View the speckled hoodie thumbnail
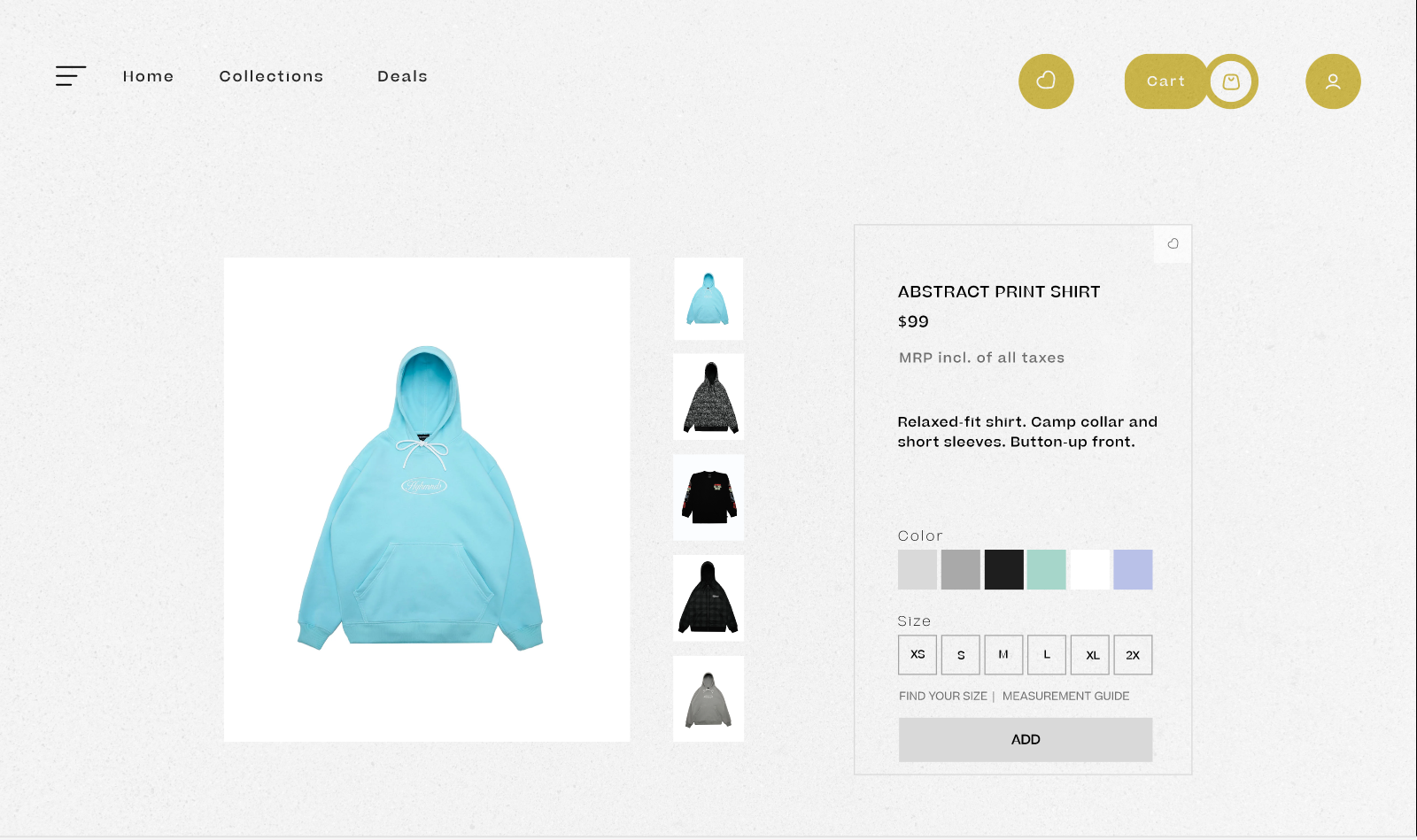This screenshot has width=1417, height=840. click(x=708, y=397)
